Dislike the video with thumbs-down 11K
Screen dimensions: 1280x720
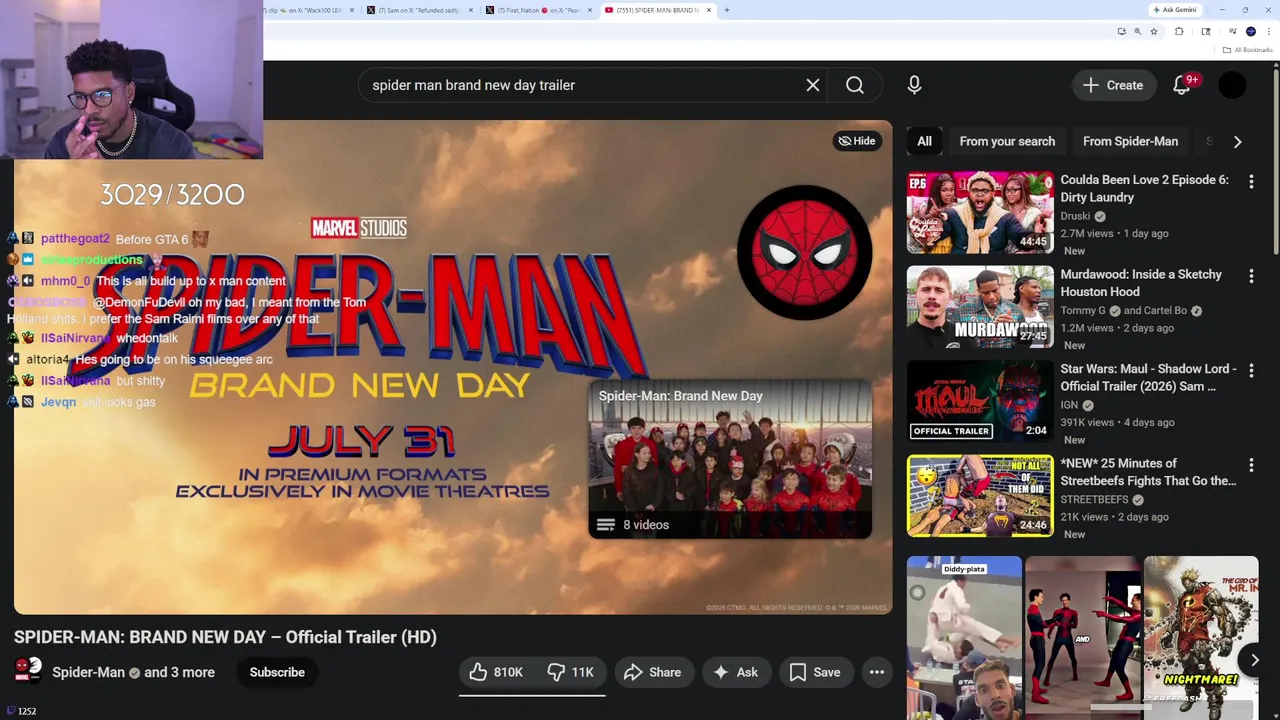pyautogui.click(x=570, y=672)
